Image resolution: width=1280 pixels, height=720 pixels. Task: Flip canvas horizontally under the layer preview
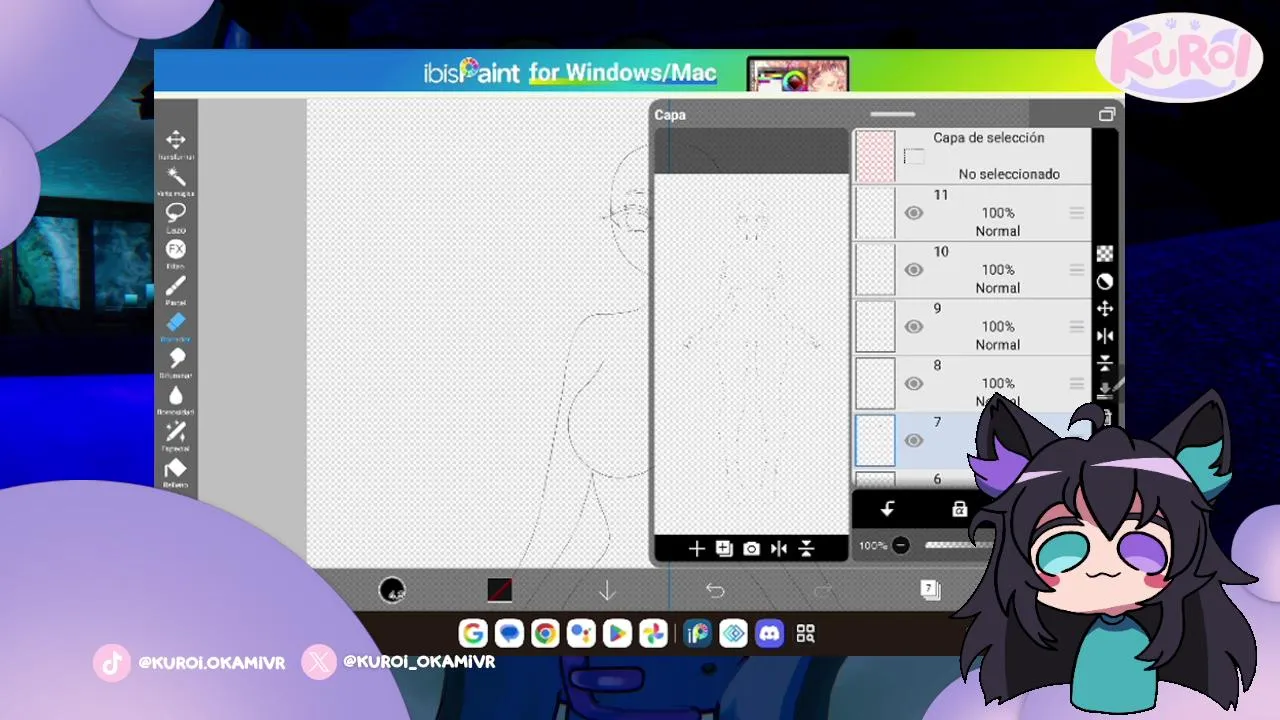pyautogui.click(x=779, y=549)
